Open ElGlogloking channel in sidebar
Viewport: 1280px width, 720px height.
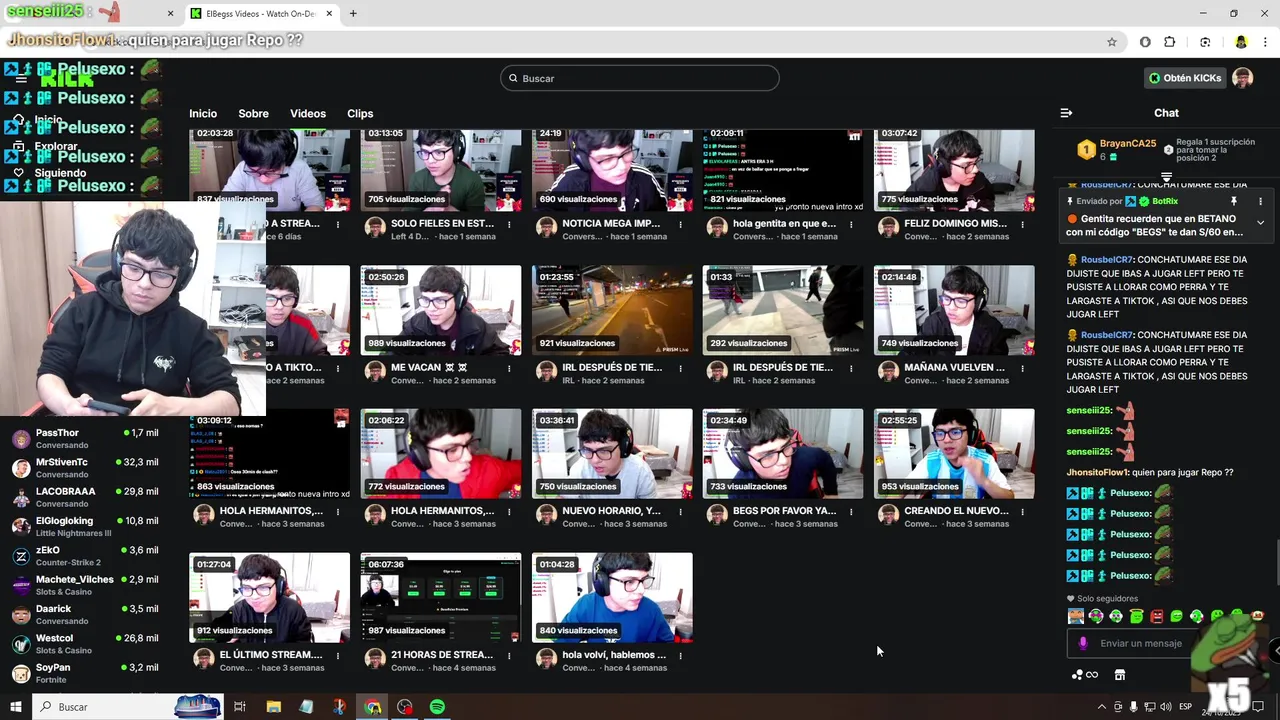[84, 527]
